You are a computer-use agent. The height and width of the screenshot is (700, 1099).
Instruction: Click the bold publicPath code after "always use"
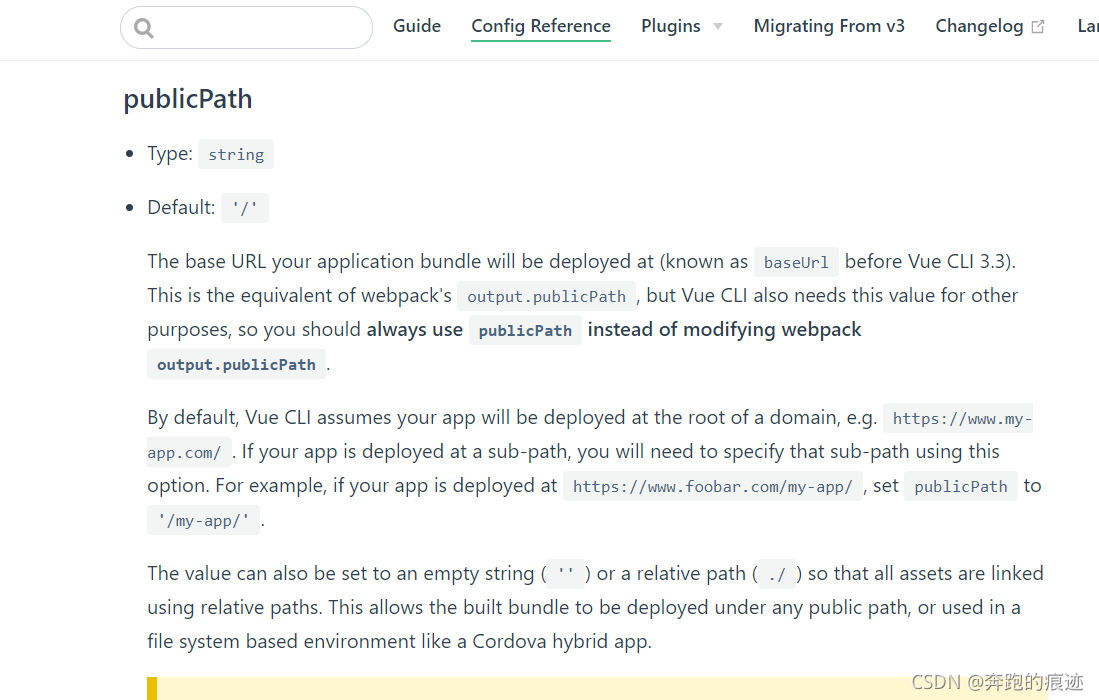pos(525,330)
